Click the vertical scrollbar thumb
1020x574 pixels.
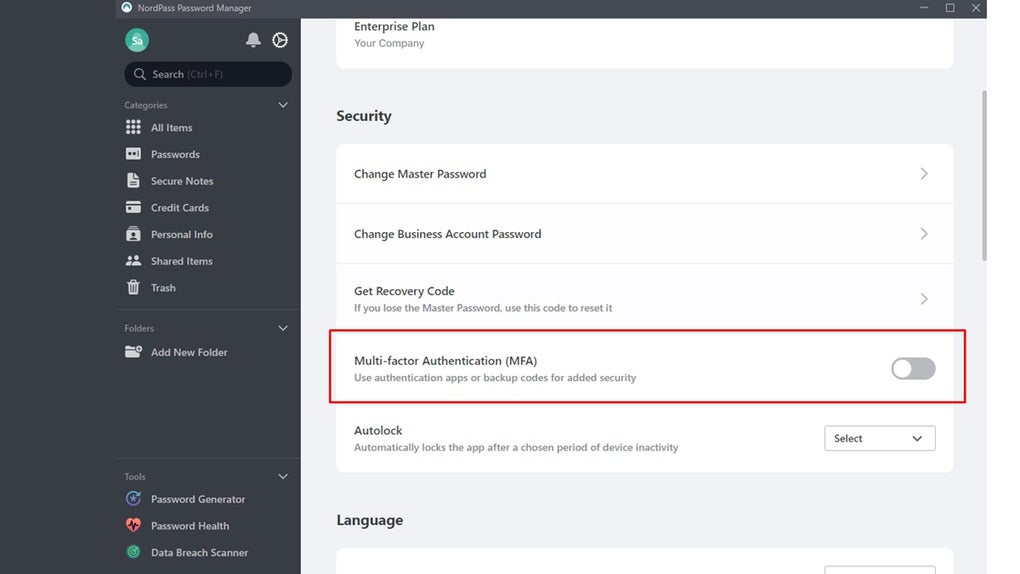pos(984,176)
